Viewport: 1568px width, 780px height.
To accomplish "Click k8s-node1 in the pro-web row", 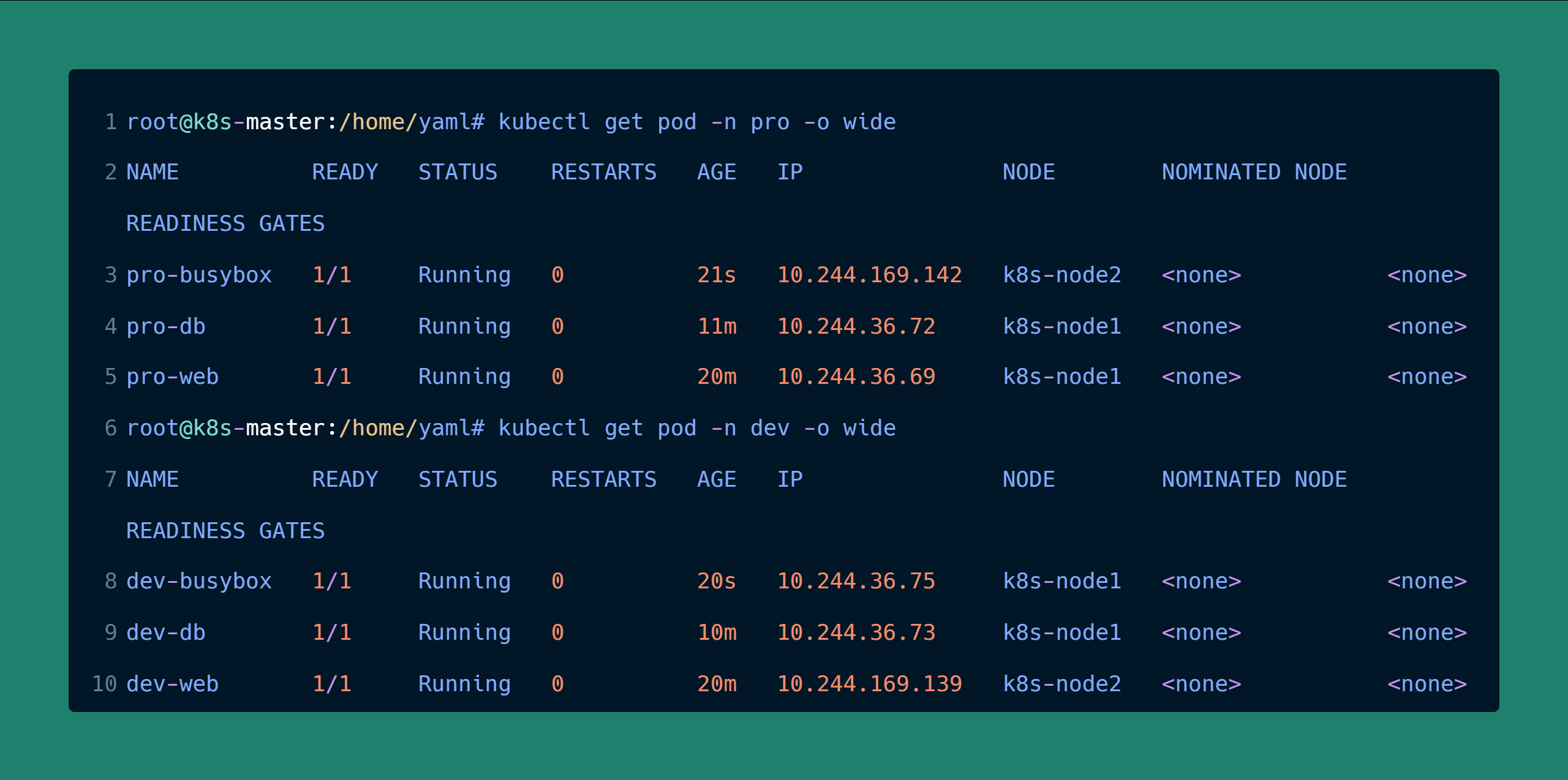I will (x=1062, y=377).
